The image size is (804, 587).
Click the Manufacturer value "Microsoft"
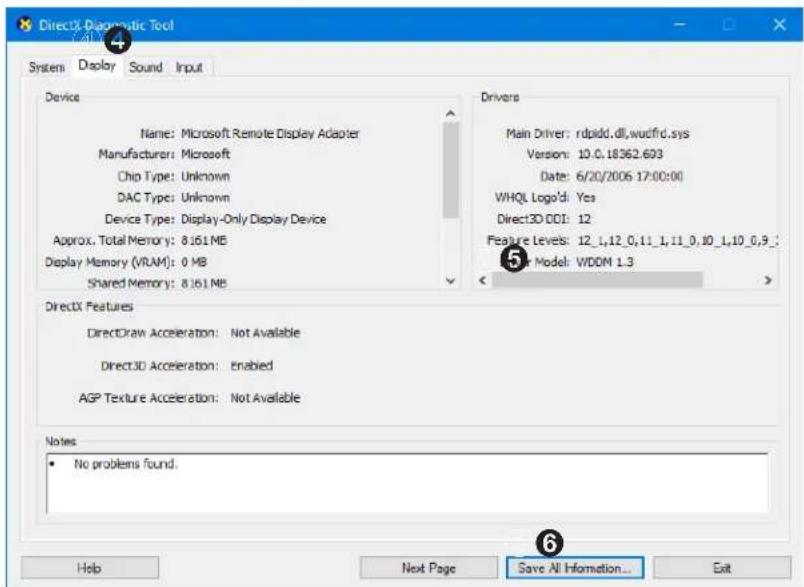(x=206, y=154)
